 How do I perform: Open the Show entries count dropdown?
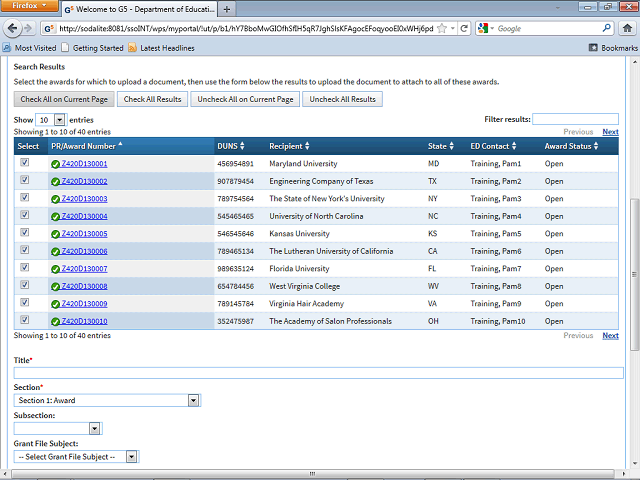tap(51, 119)
